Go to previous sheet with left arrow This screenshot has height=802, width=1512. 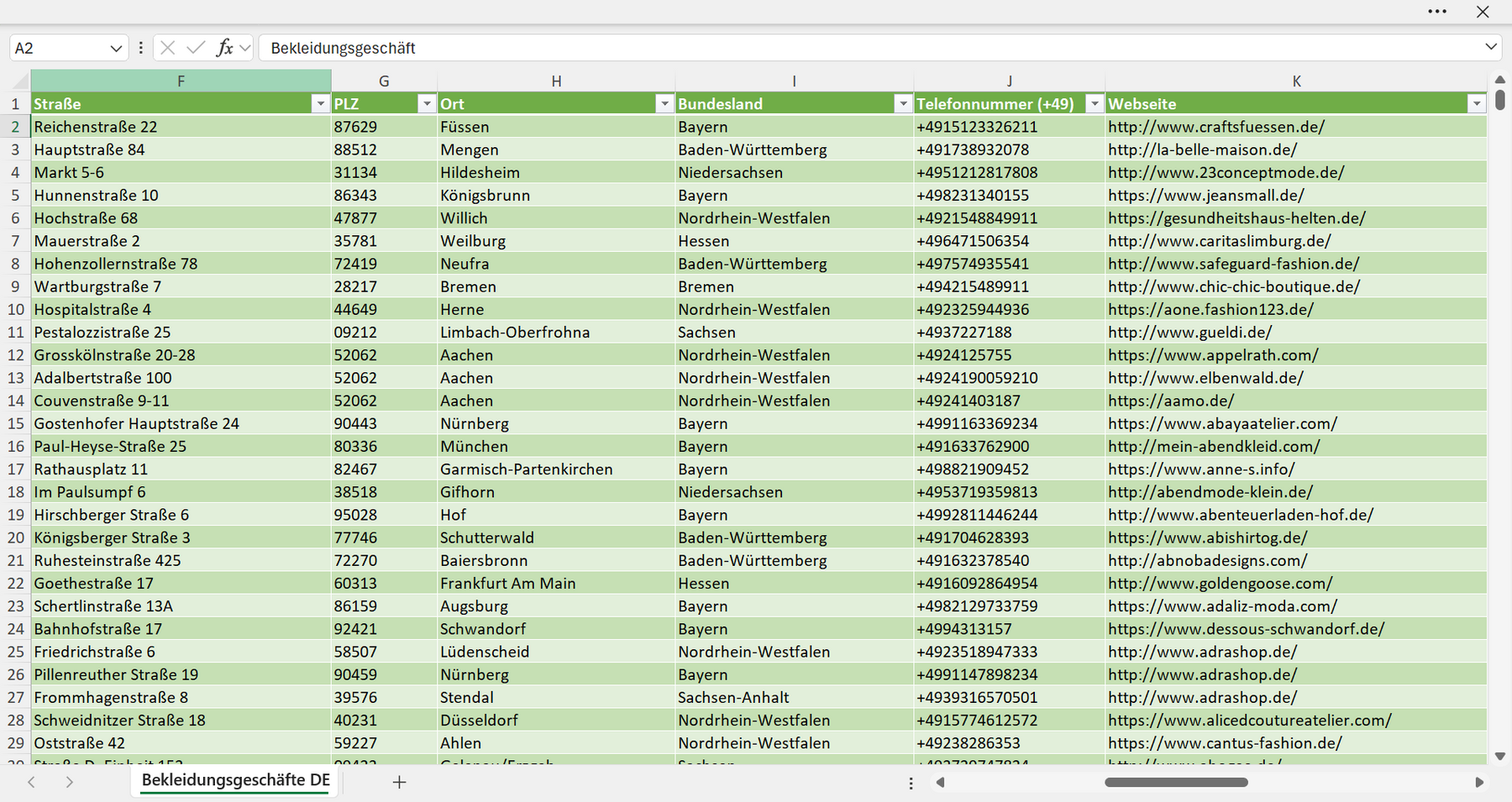(x=32, y=782)
